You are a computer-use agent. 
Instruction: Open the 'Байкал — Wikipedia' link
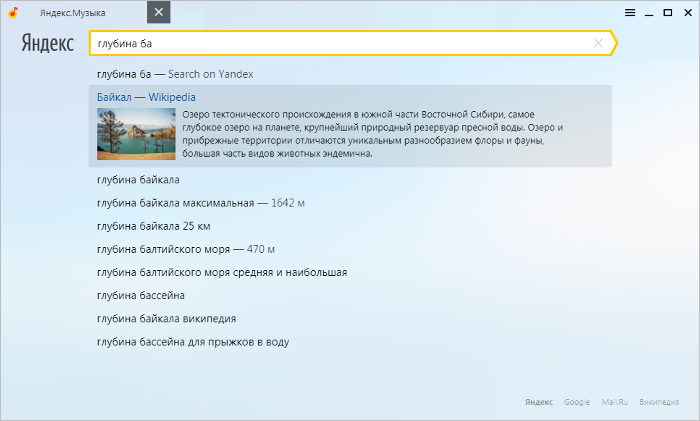click(146, 97)
